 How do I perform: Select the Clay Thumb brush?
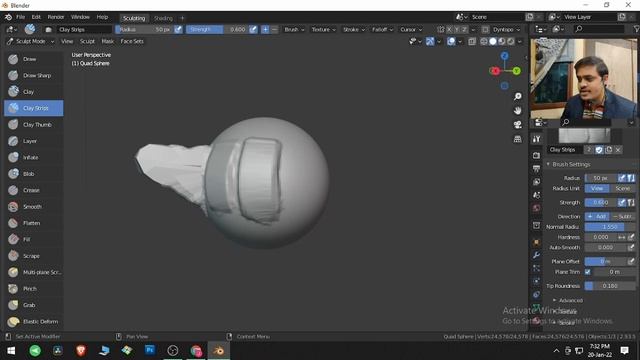[x=33, y=124]
